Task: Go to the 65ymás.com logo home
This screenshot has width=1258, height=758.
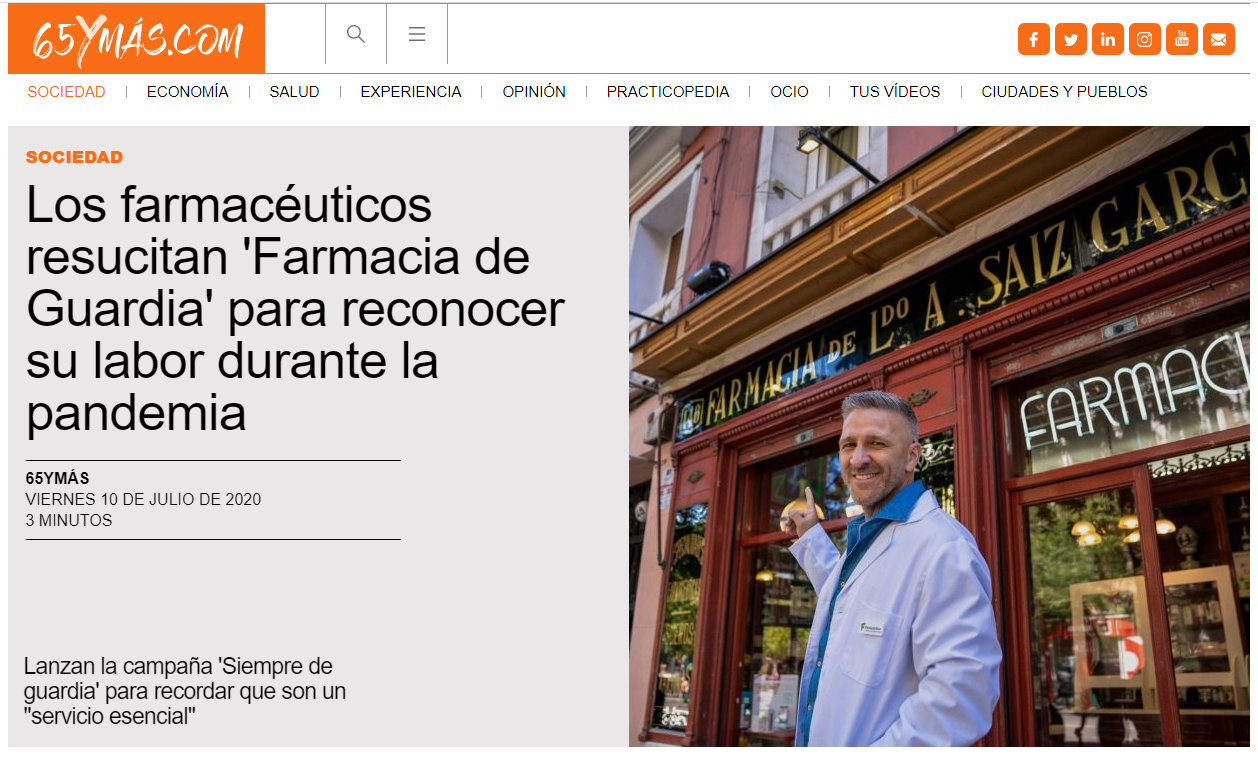Action: pos(136,38)
